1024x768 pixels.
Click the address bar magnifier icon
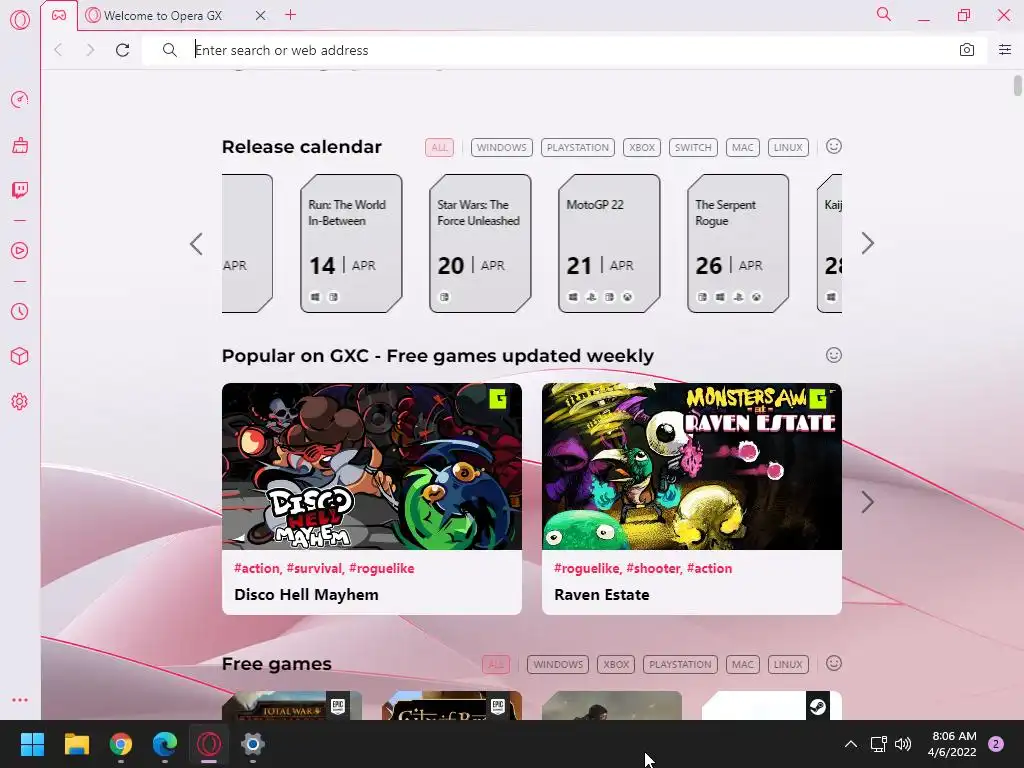click(170, 50)
